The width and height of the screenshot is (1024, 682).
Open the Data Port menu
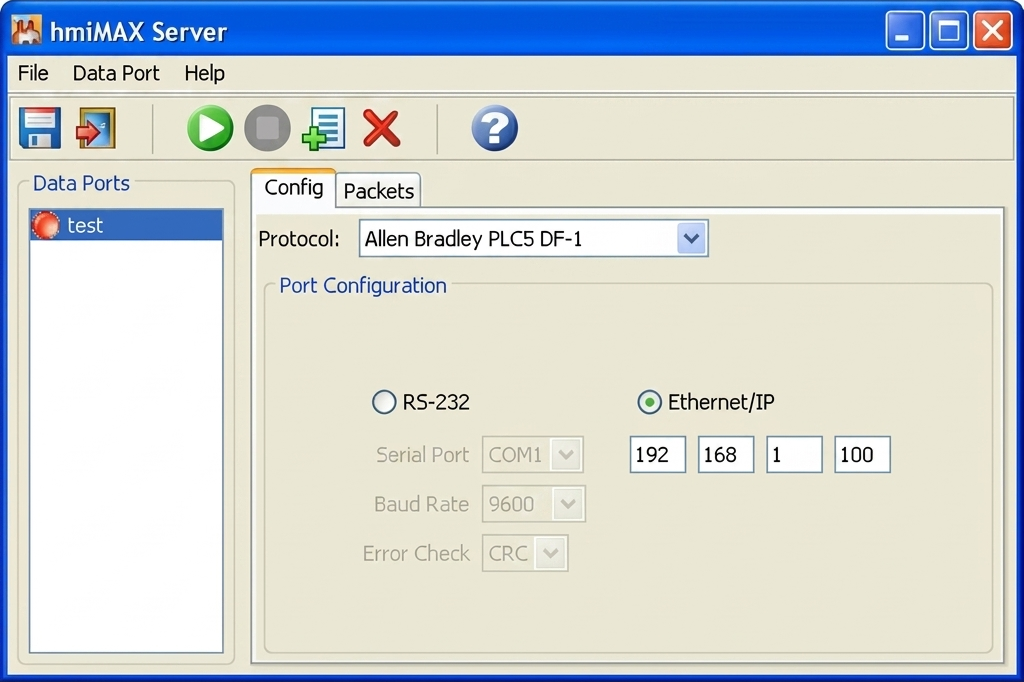point(116,73)
